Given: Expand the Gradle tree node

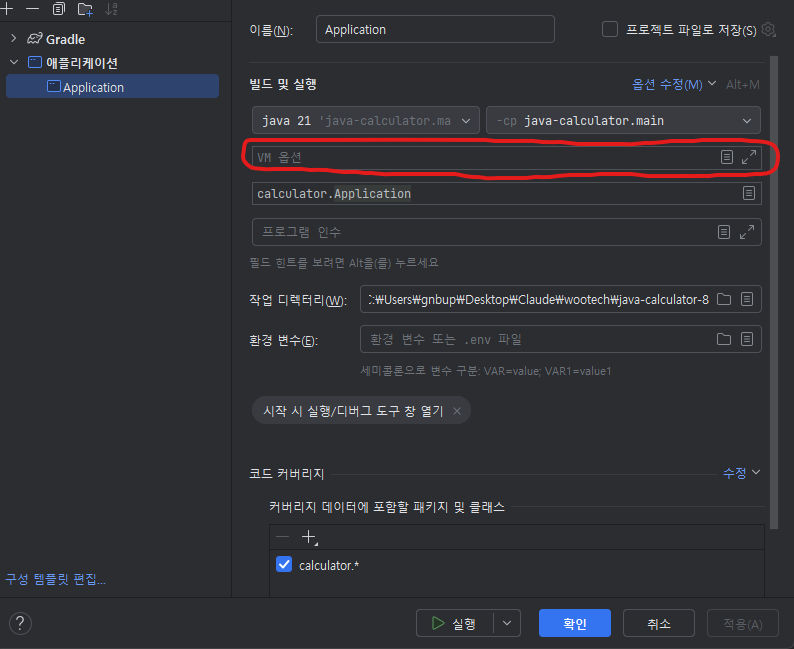Looking at the screenshot, I should (14, 38).
